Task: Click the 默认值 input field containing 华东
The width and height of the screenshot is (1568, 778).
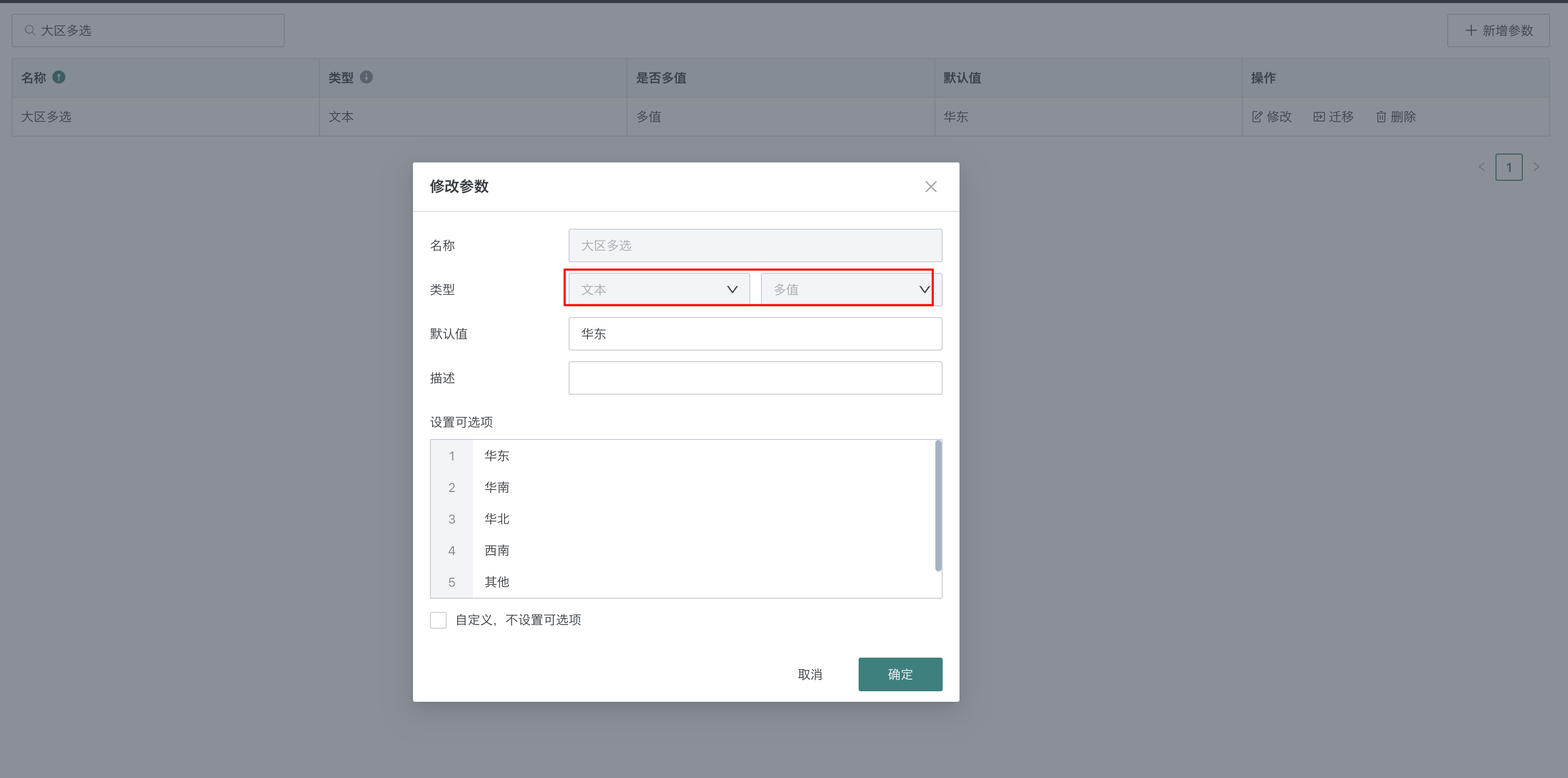Action: (x=755, y=334)
